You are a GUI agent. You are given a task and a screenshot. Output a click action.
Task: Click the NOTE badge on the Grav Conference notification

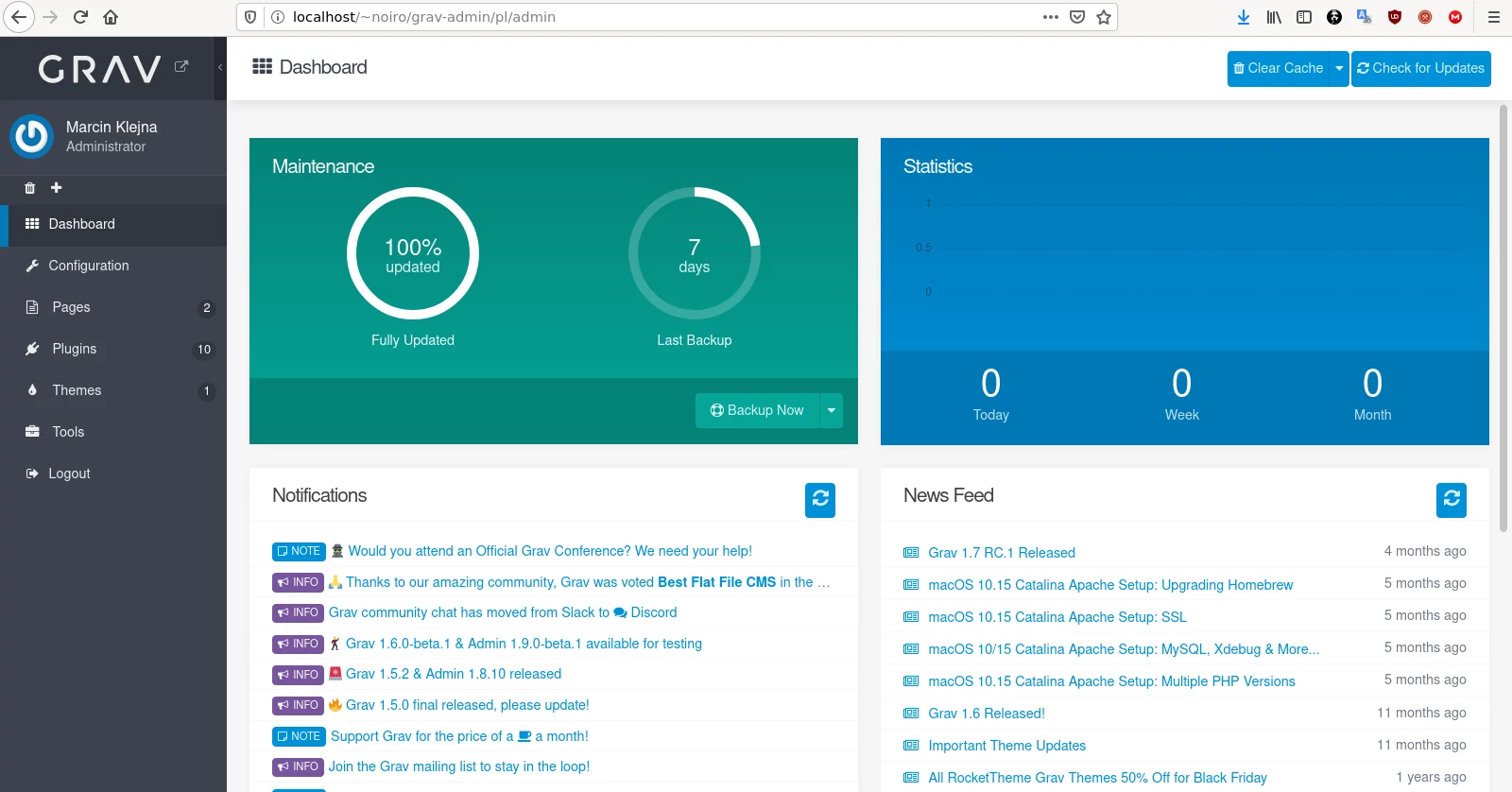(x=299, y=551)
